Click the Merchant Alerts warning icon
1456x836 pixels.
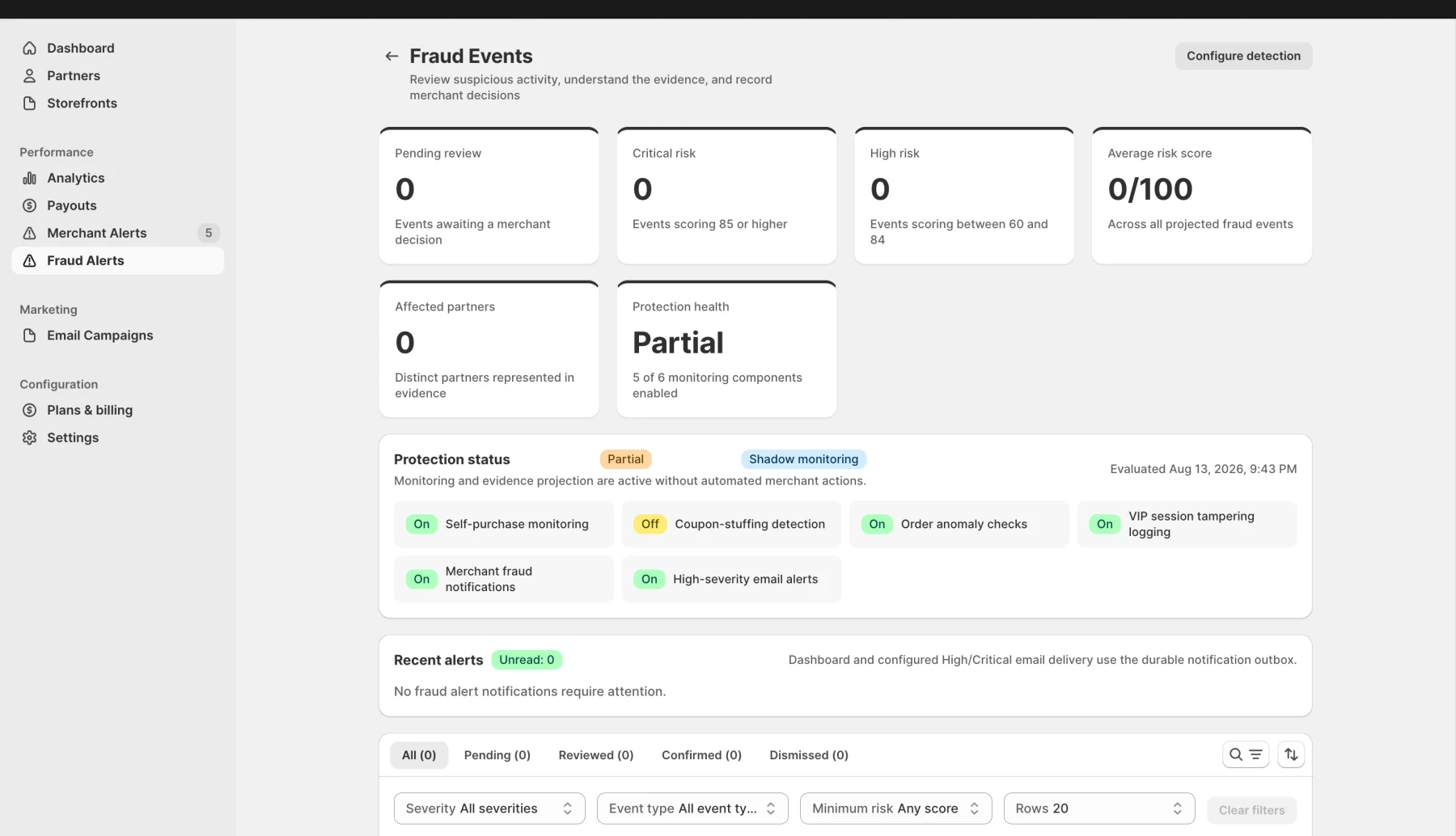coord(30,233)
